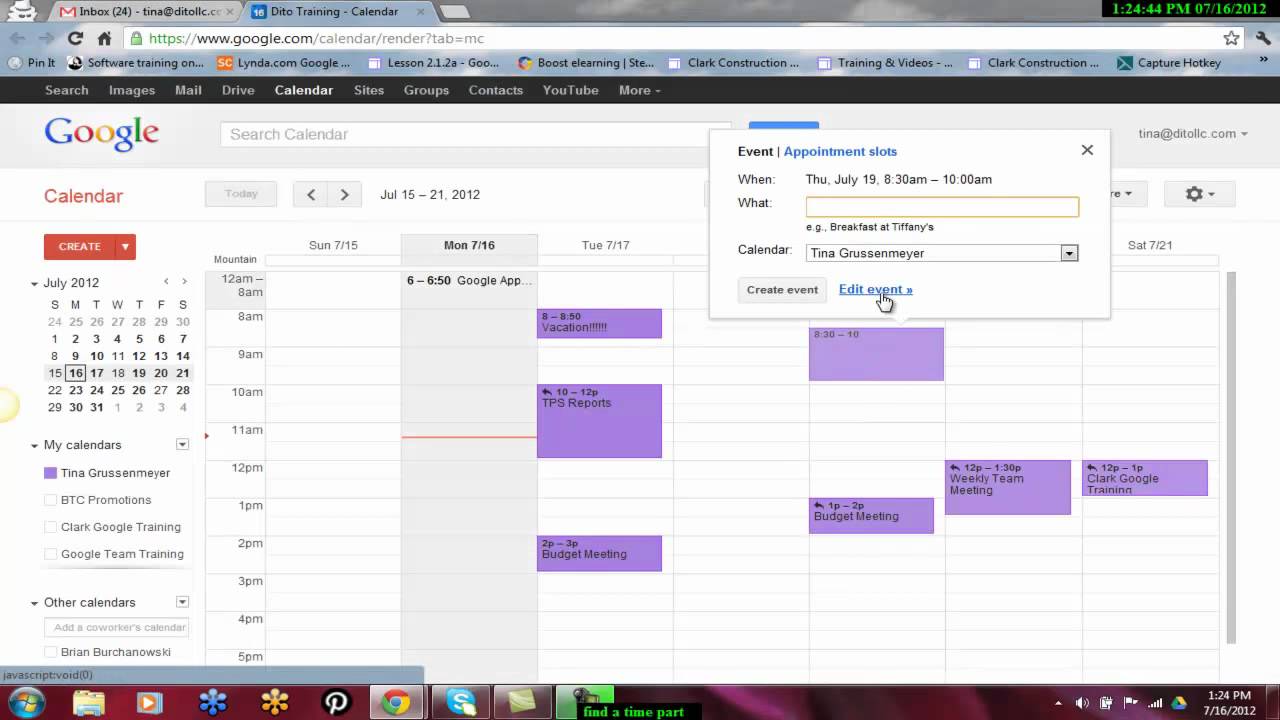Open the Clark Google Training Saturday event
Image resolution: width=1280 pixels, height=720 pixels.
[x=1144, y=478]
